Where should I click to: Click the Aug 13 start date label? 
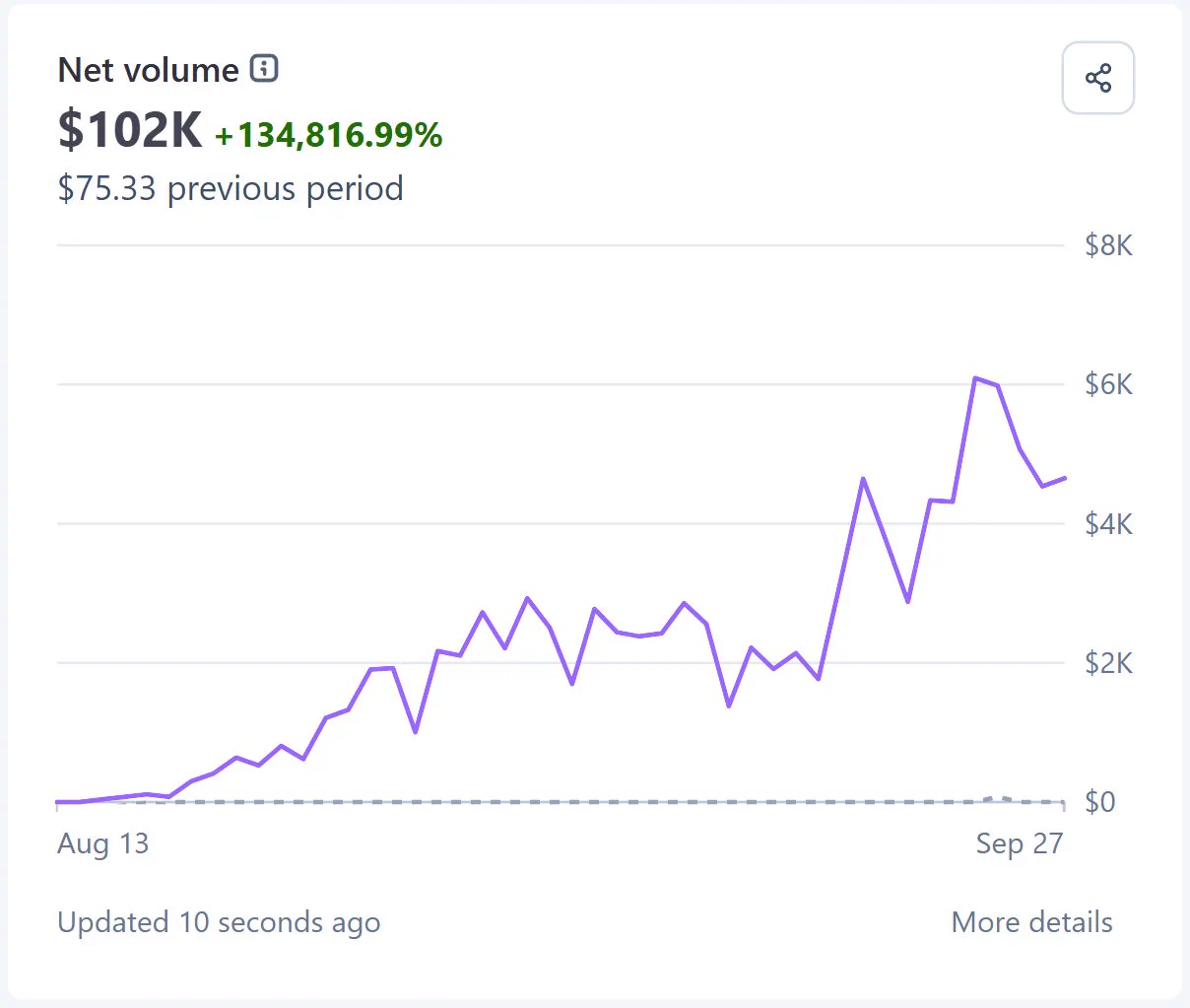tap(103, 843)
